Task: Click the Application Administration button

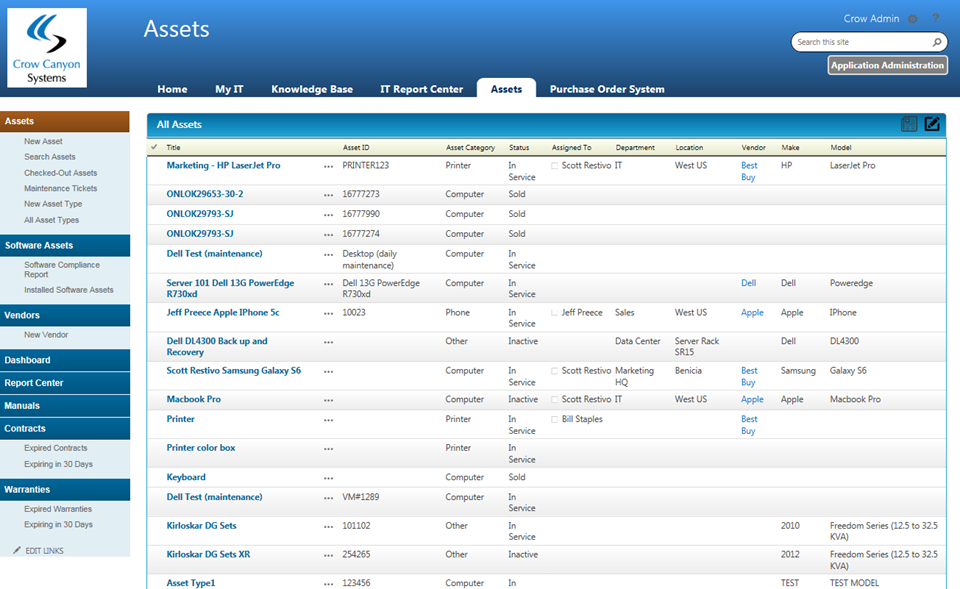Action: [x=887, y=65]
